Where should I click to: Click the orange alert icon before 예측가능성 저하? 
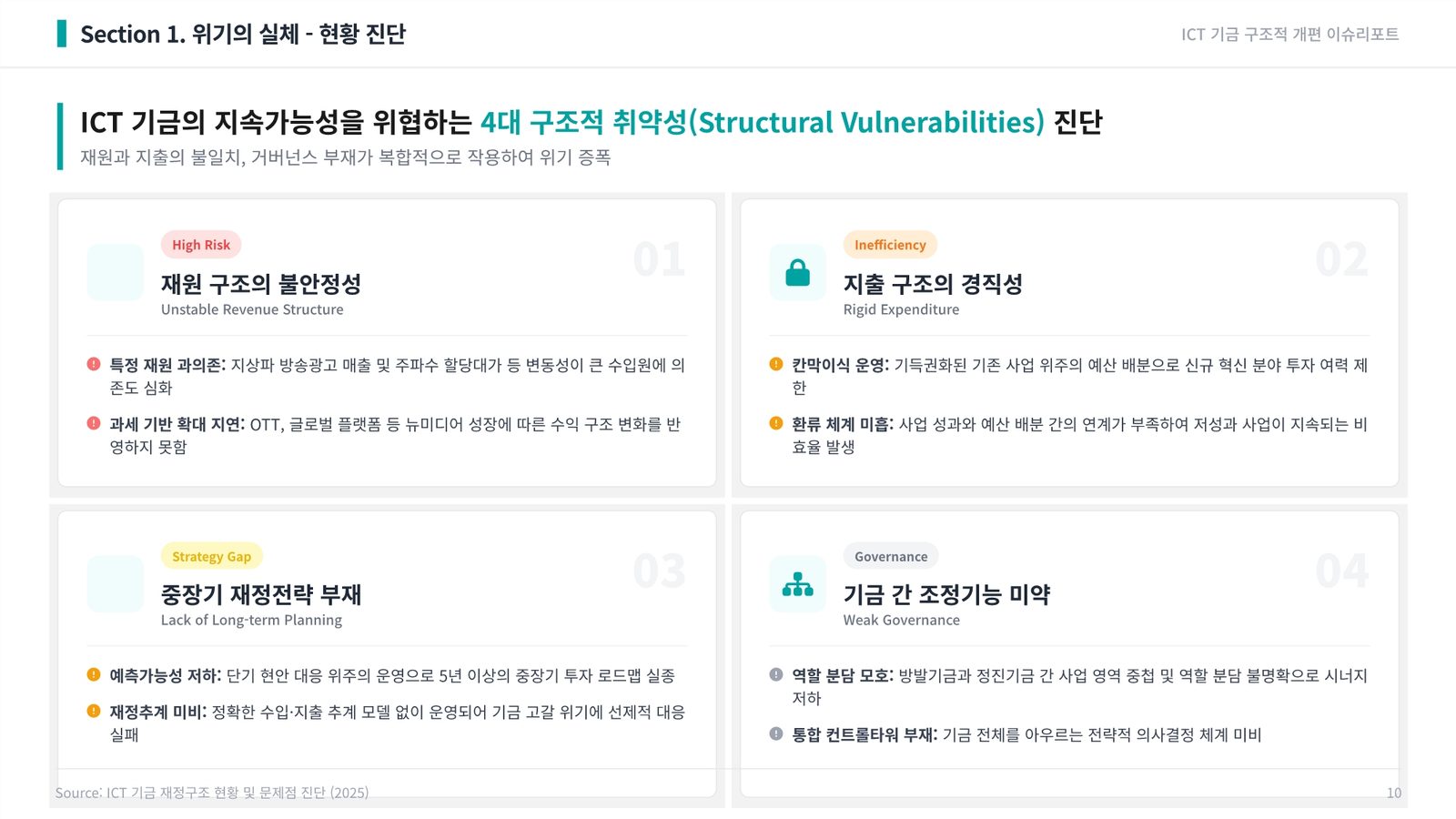coord(94,674)
